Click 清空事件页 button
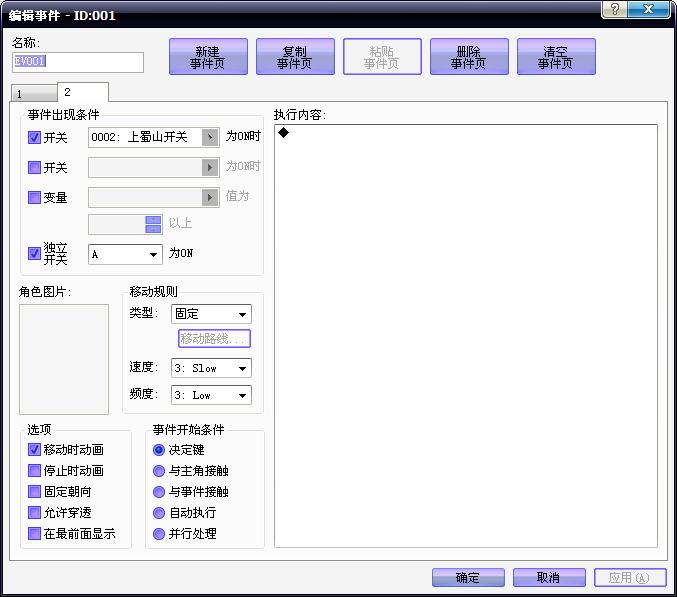The width and height of the screenshot is (677, 597). (556, 57)
